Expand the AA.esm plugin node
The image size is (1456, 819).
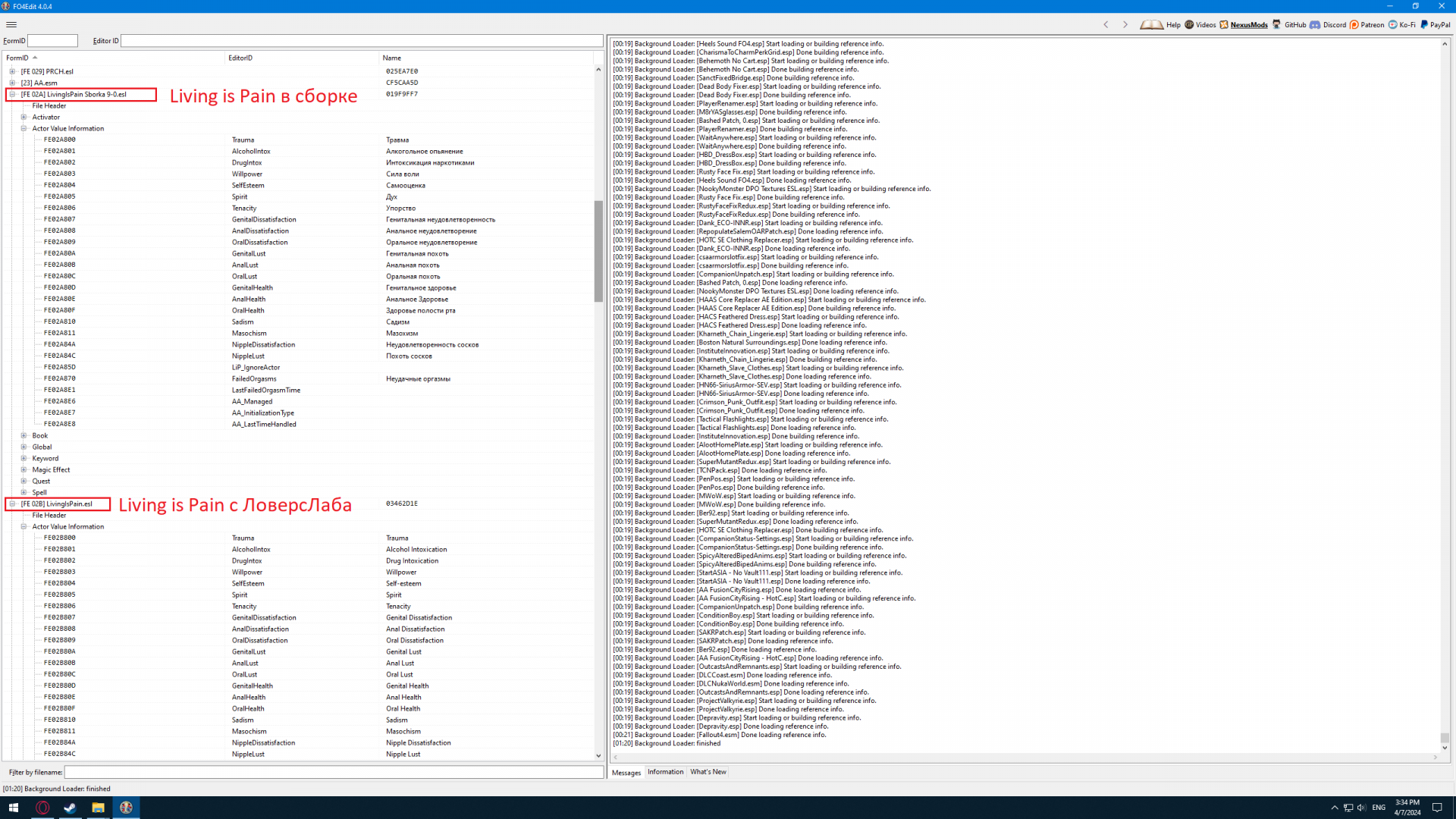coord(12,83)
